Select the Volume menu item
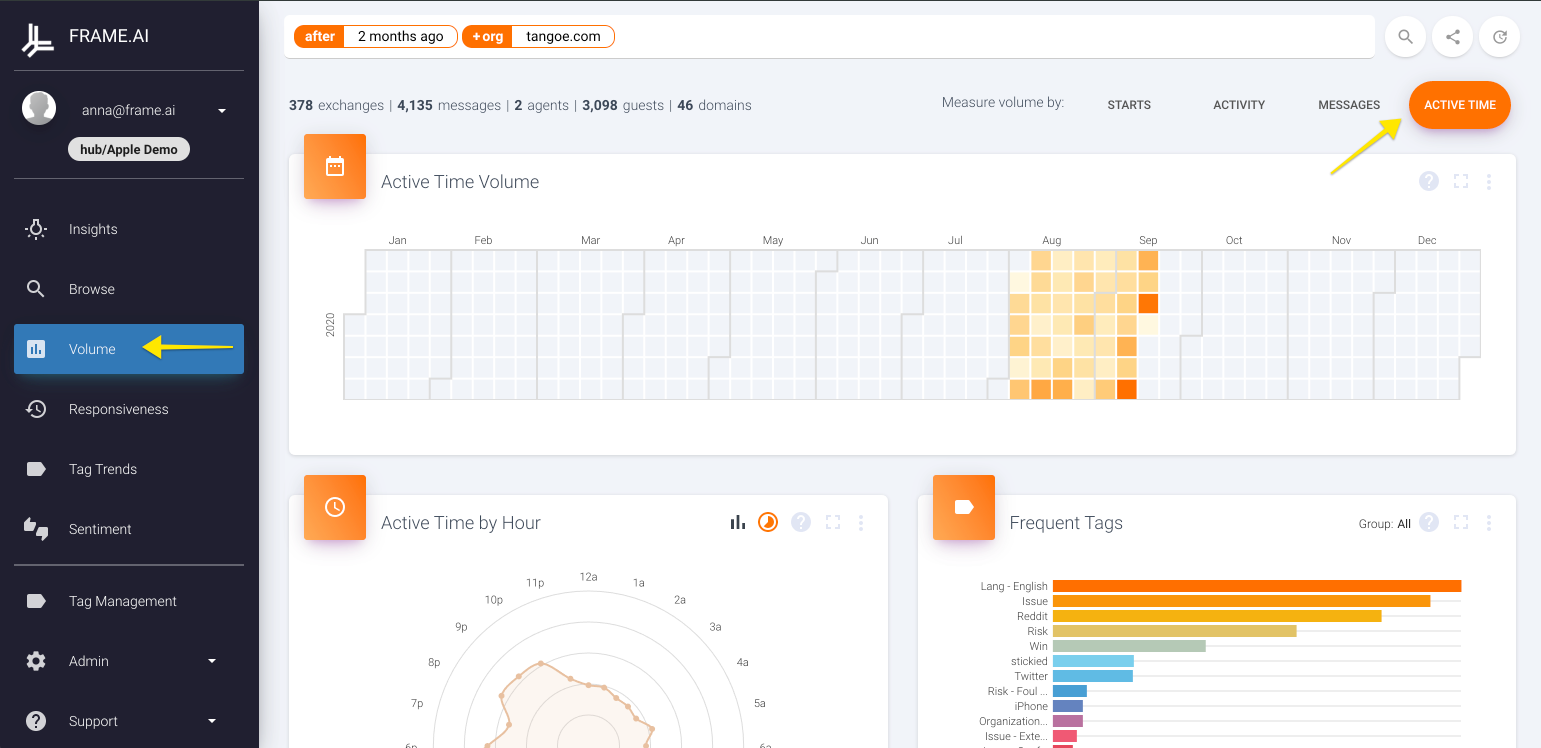This screenshot has height=748, width=1541. 129,349
